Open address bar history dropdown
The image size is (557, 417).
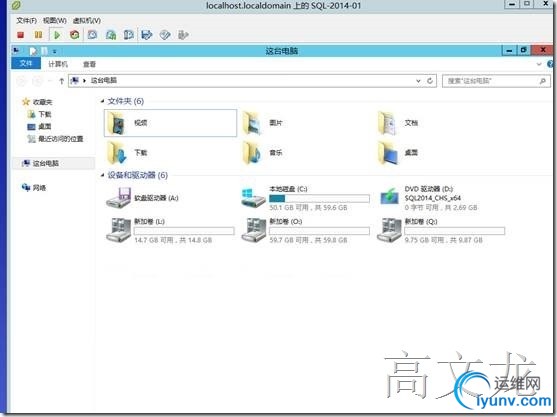tap(418, 81)
